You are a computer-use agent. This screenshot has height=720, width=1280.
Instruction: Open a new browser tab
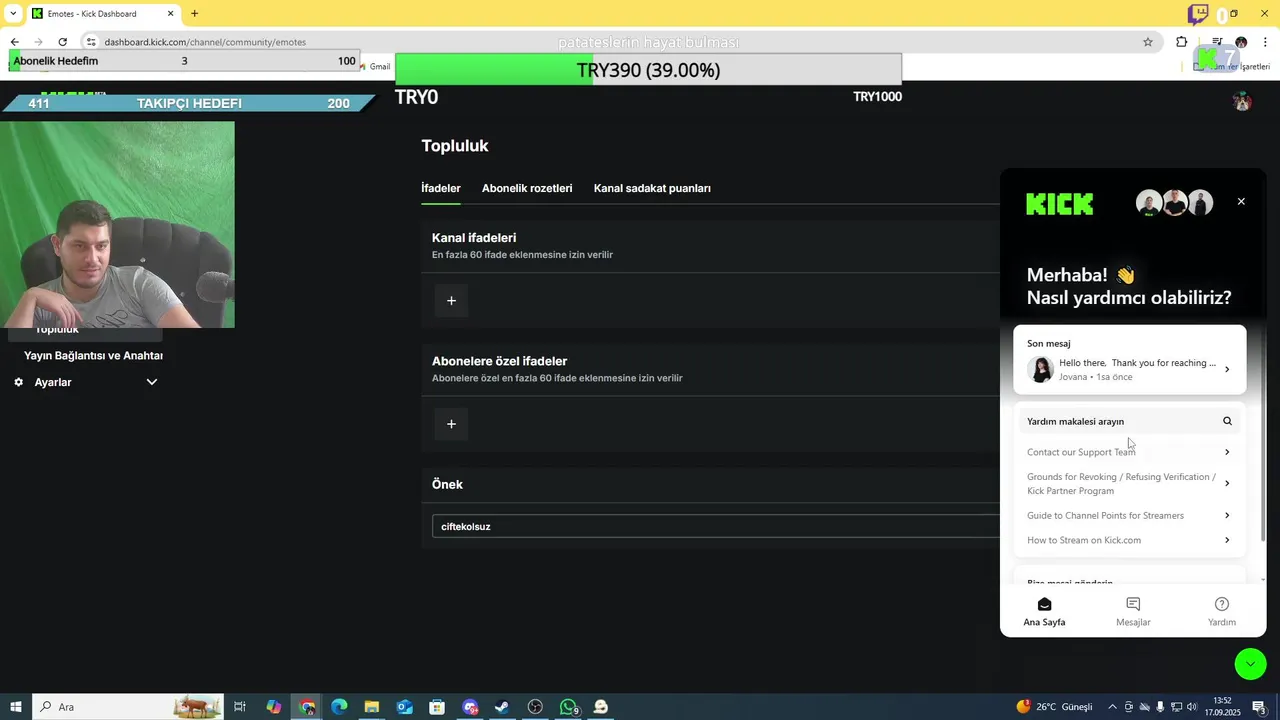point(194,13)
